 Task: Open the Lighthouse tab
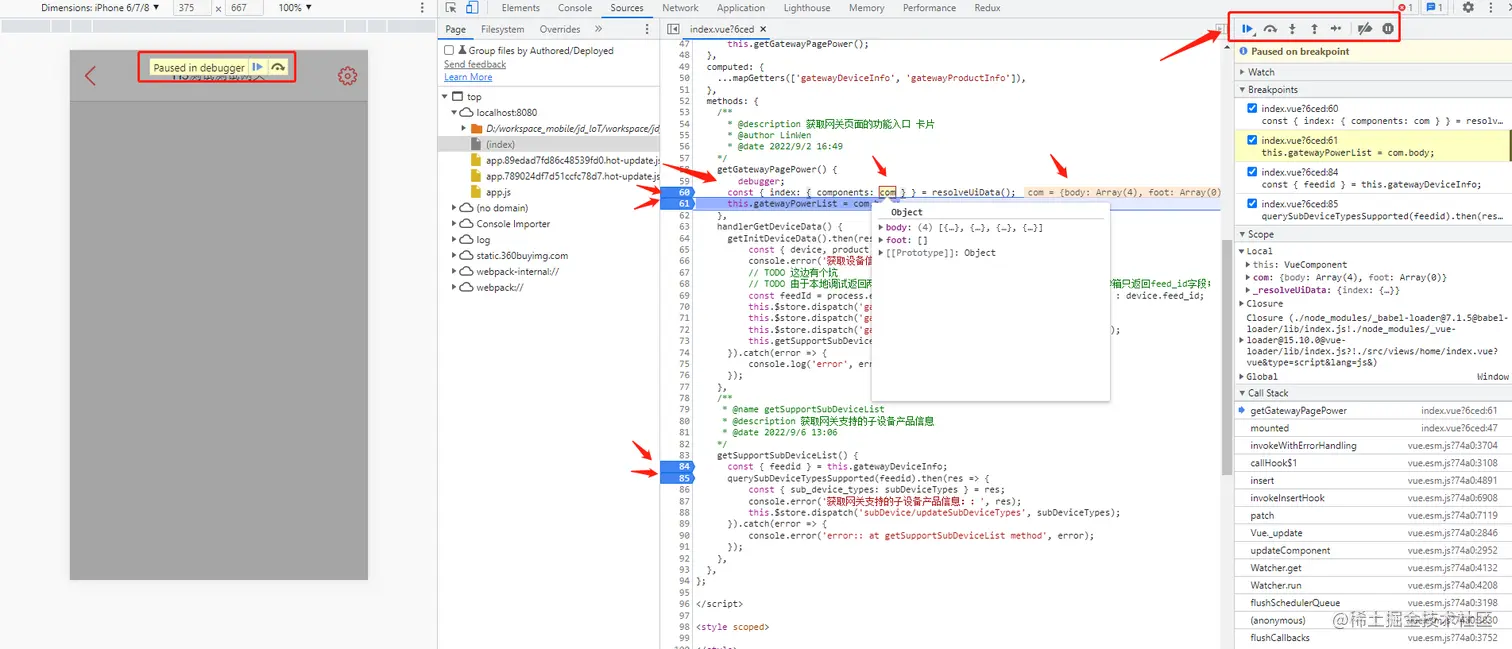(807, 7)
